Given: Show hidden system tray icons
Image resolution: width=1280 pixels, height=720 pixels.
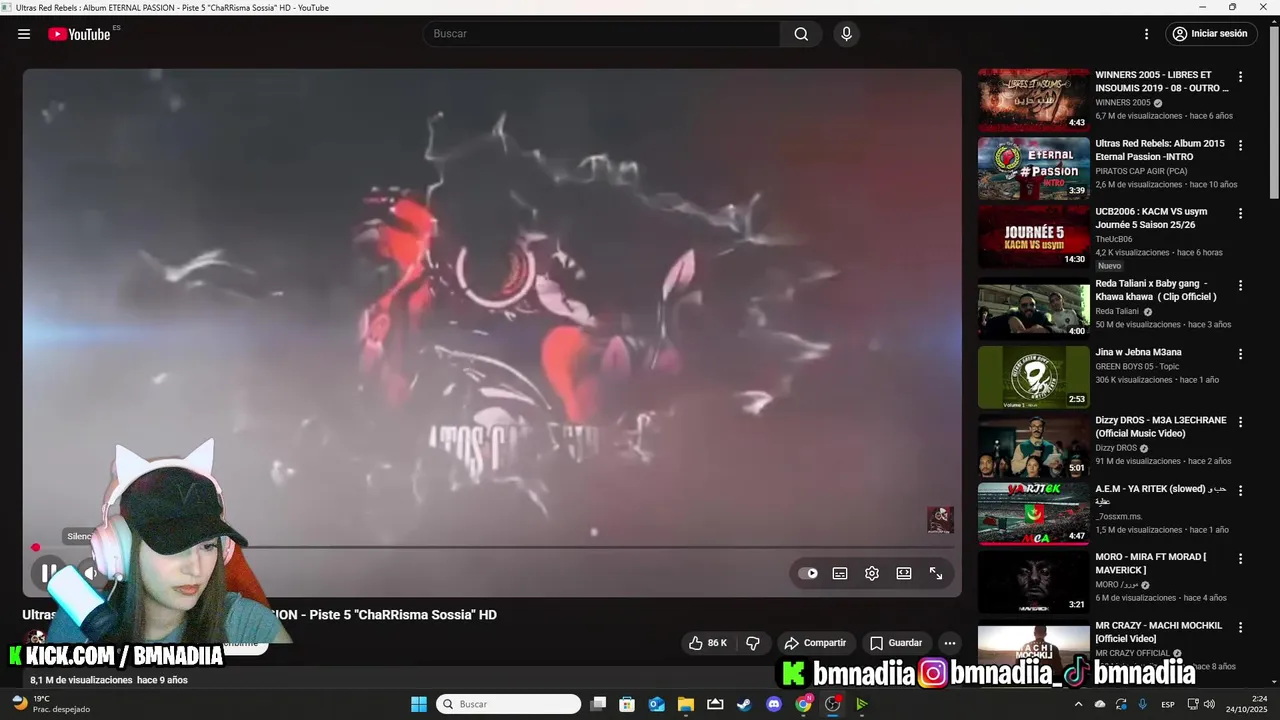Looking at the screenshot, I should click(x=1078, y=704).
